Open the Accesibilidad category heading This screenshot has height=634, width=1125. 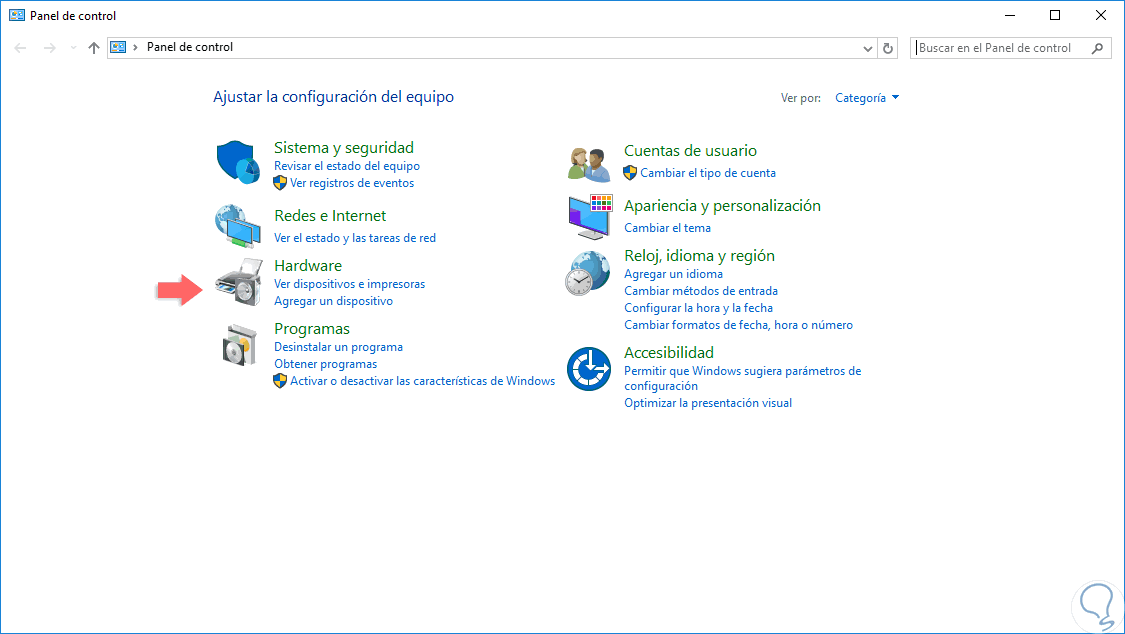669,353
